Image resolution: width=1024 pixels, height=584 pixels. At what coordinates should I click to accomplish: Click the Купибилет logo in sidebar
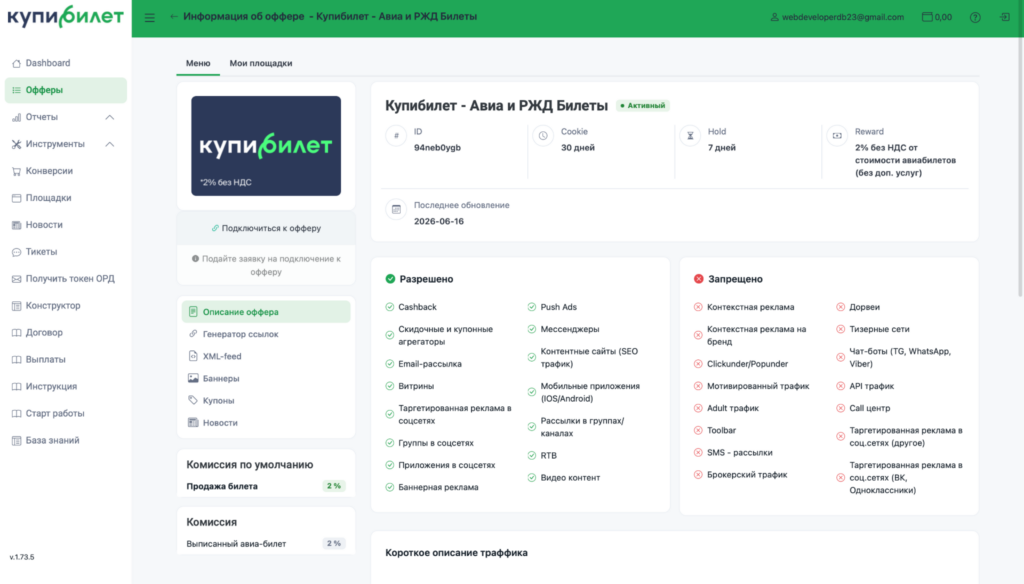[65, 16]
